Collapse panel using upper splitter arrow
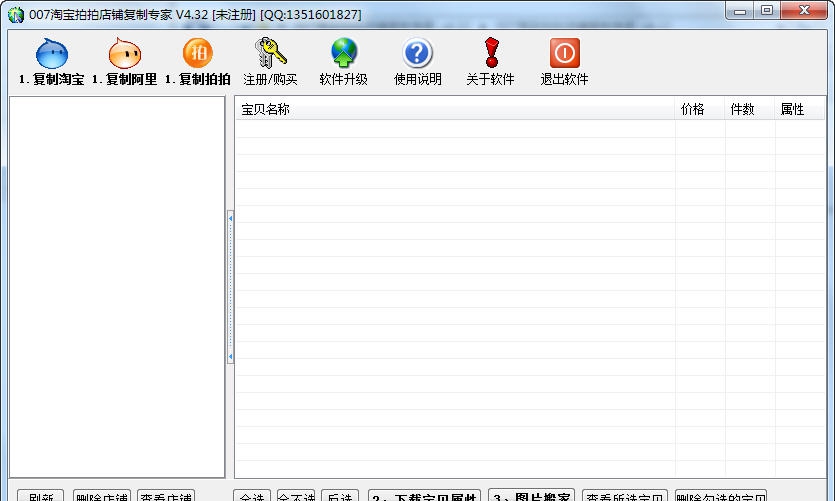 (230, 218)
